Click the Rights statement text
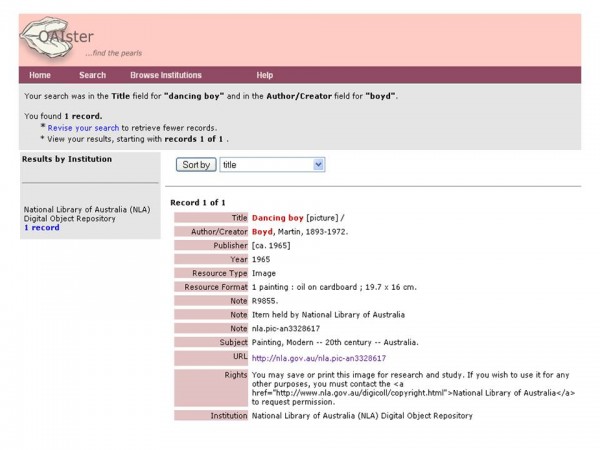The image size is (600, 450). [x=413, y=388]
